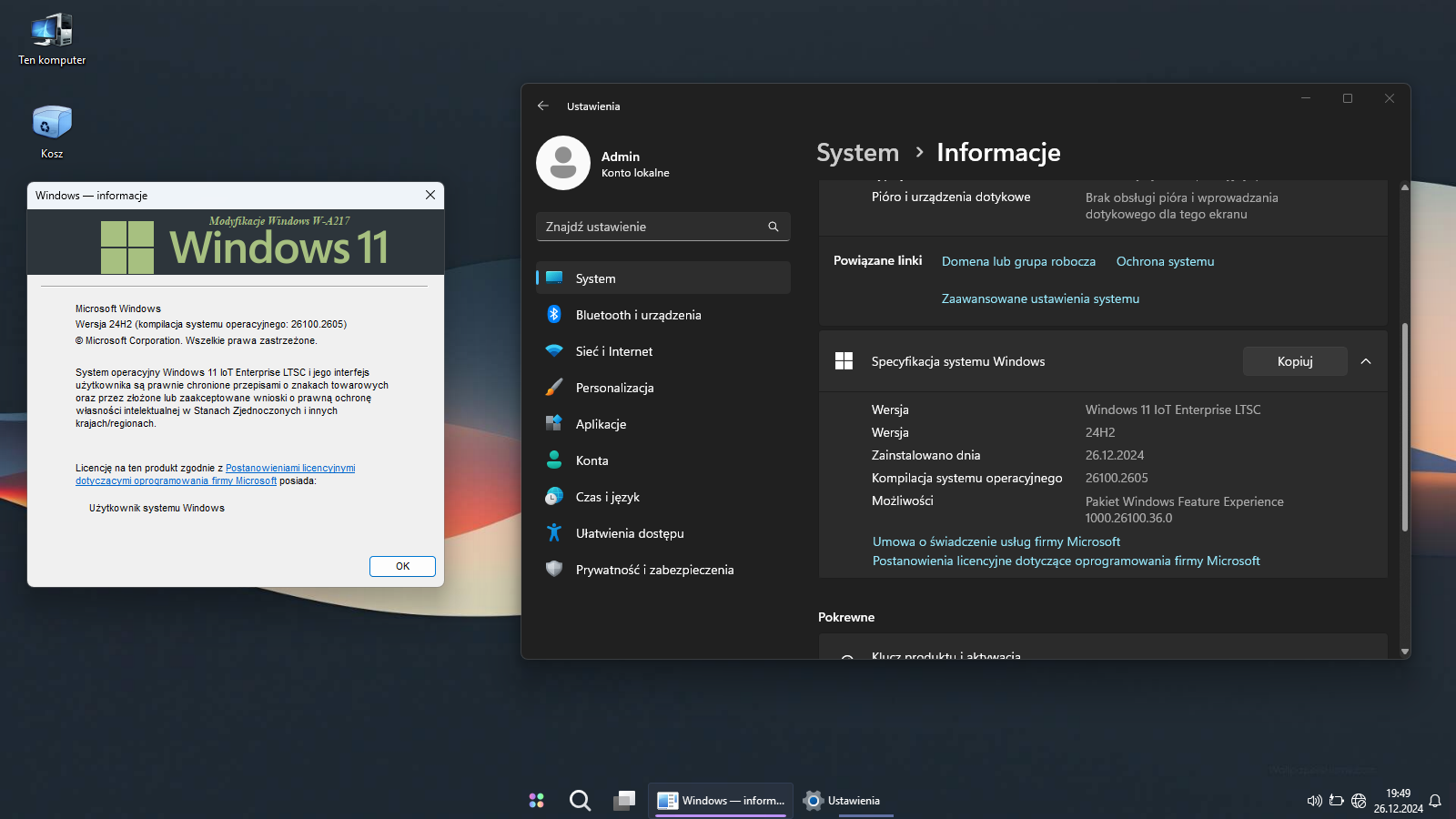This screenshot has width=1456, height=819.
Task: Open Domena lub grupa robocza link
Action: point(1018,261)
